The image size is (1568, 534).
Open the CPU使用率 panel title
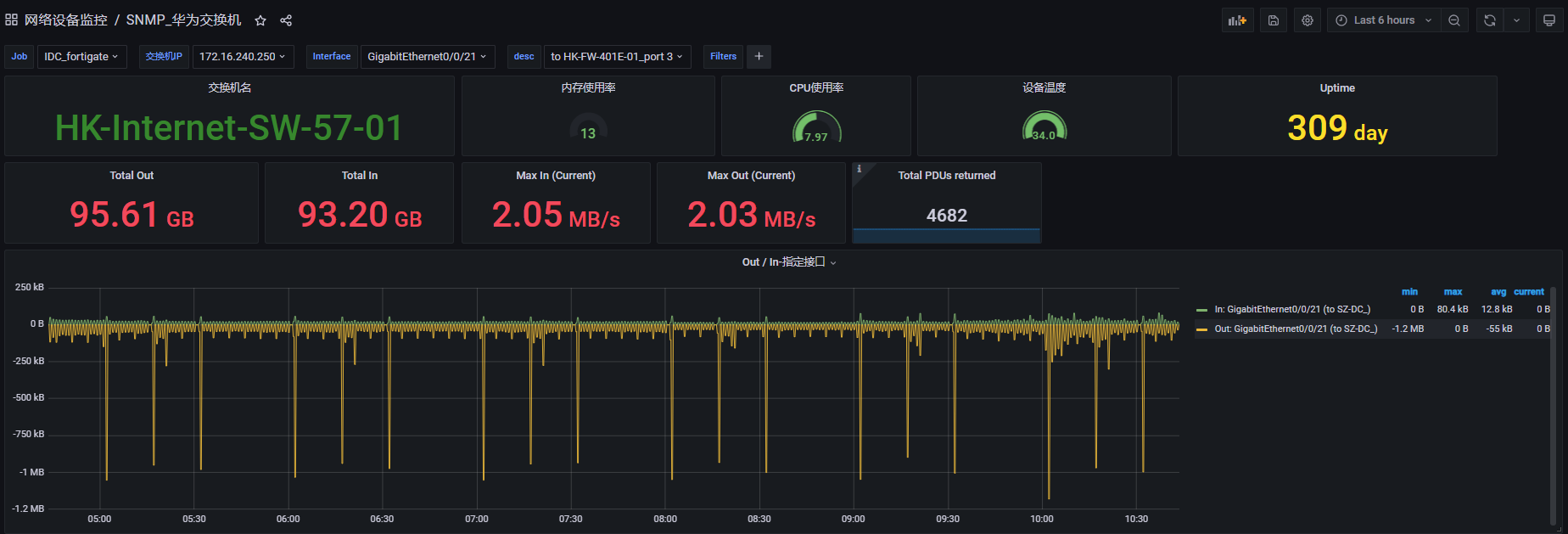click(816, 87)
